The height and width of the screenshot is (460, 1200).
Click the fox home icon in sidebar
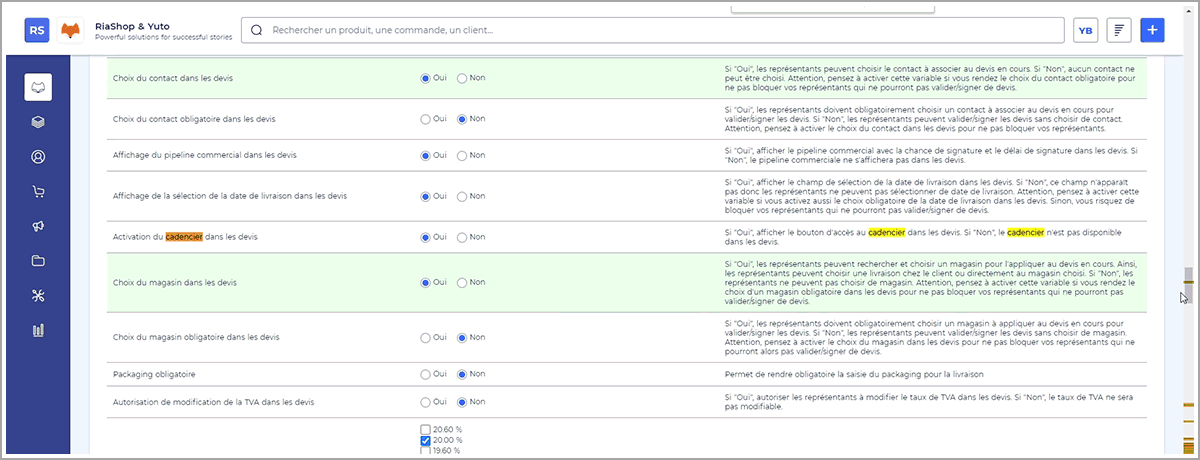click(38, 87)
